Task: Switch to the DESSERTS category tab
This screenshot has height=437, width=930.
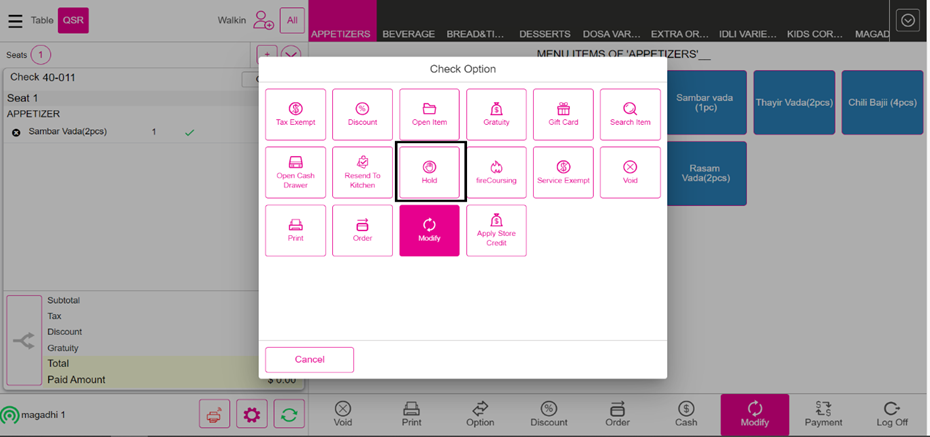Action: click(545, 34)
